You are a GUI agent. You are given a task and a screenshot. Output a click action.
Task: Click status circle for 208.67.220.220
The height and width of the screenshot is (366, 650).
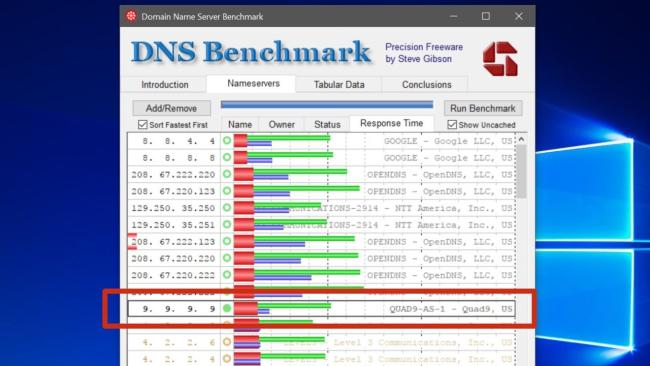click(x=227, y=258)
